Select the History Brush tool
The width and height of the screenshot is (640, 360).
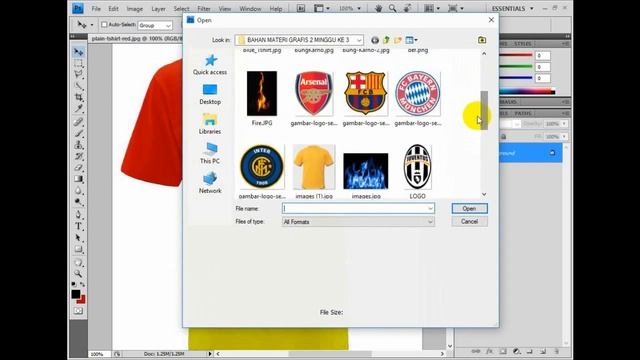point(78,156)
